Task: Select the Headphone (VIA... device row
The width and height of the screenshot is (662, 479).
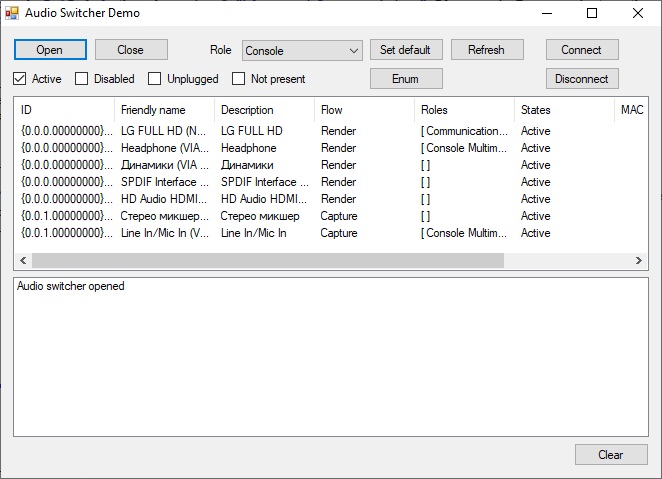Action: (331, 148)
